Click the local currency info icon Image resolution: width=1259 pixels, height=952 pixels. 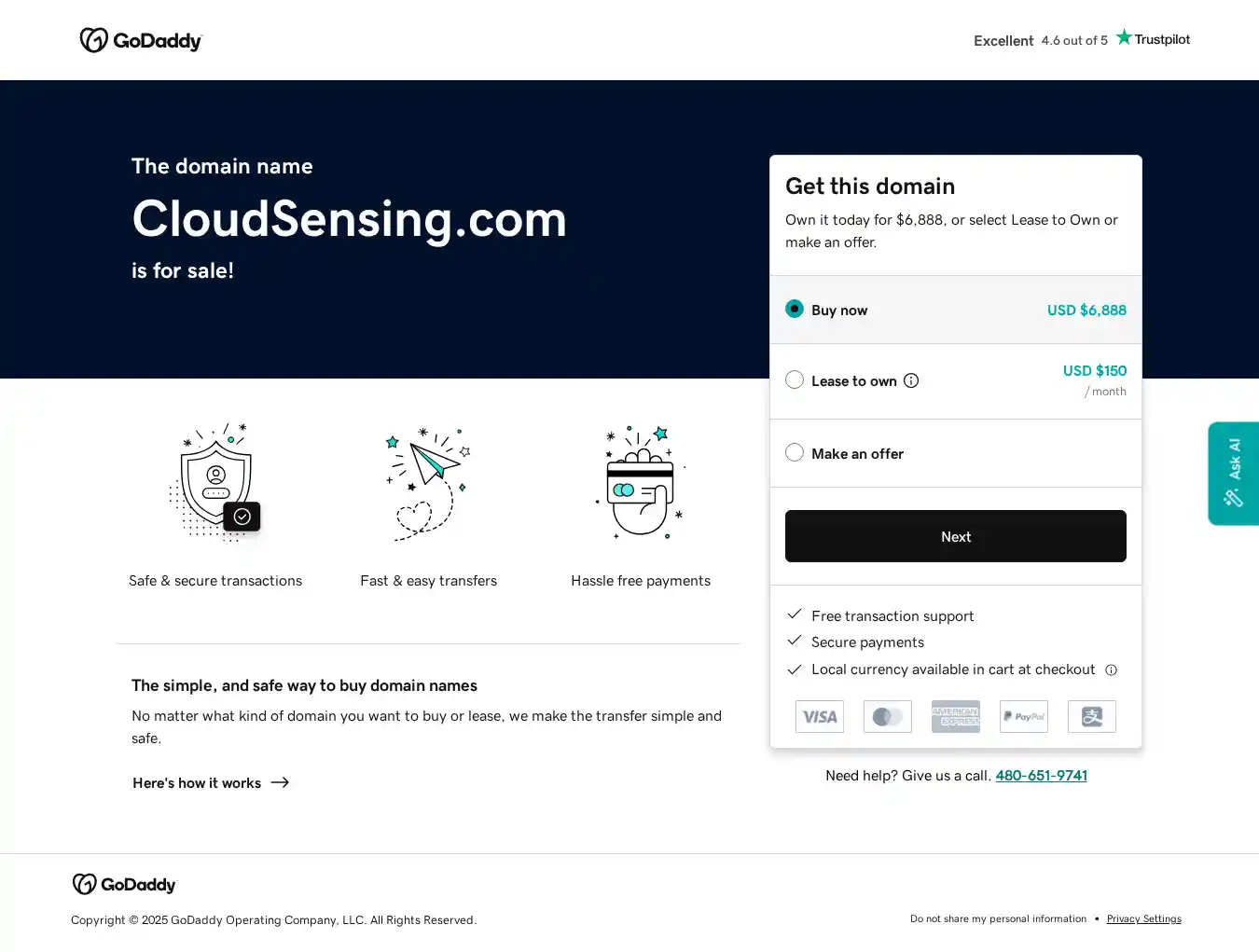[1111, 670]
